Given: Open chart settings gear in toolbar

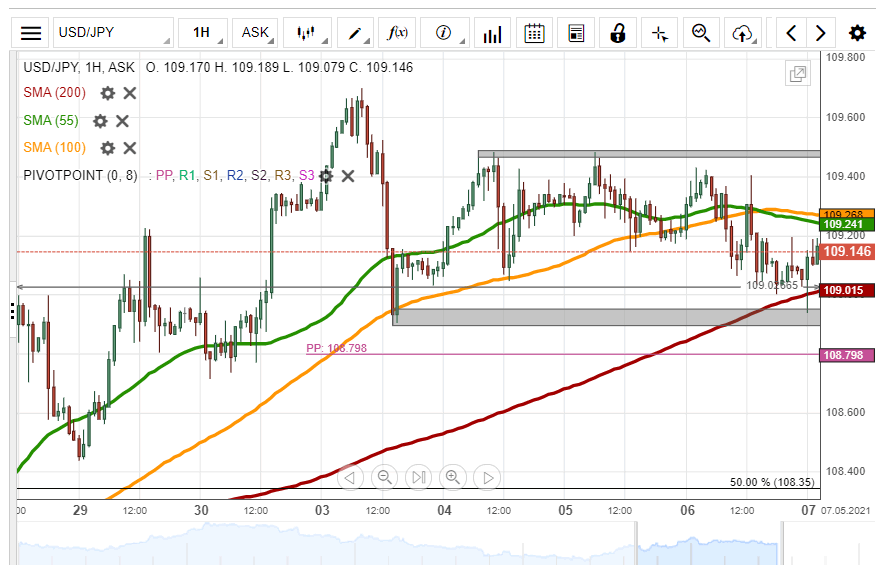Looking at the screenshot, I should [857, 33].
